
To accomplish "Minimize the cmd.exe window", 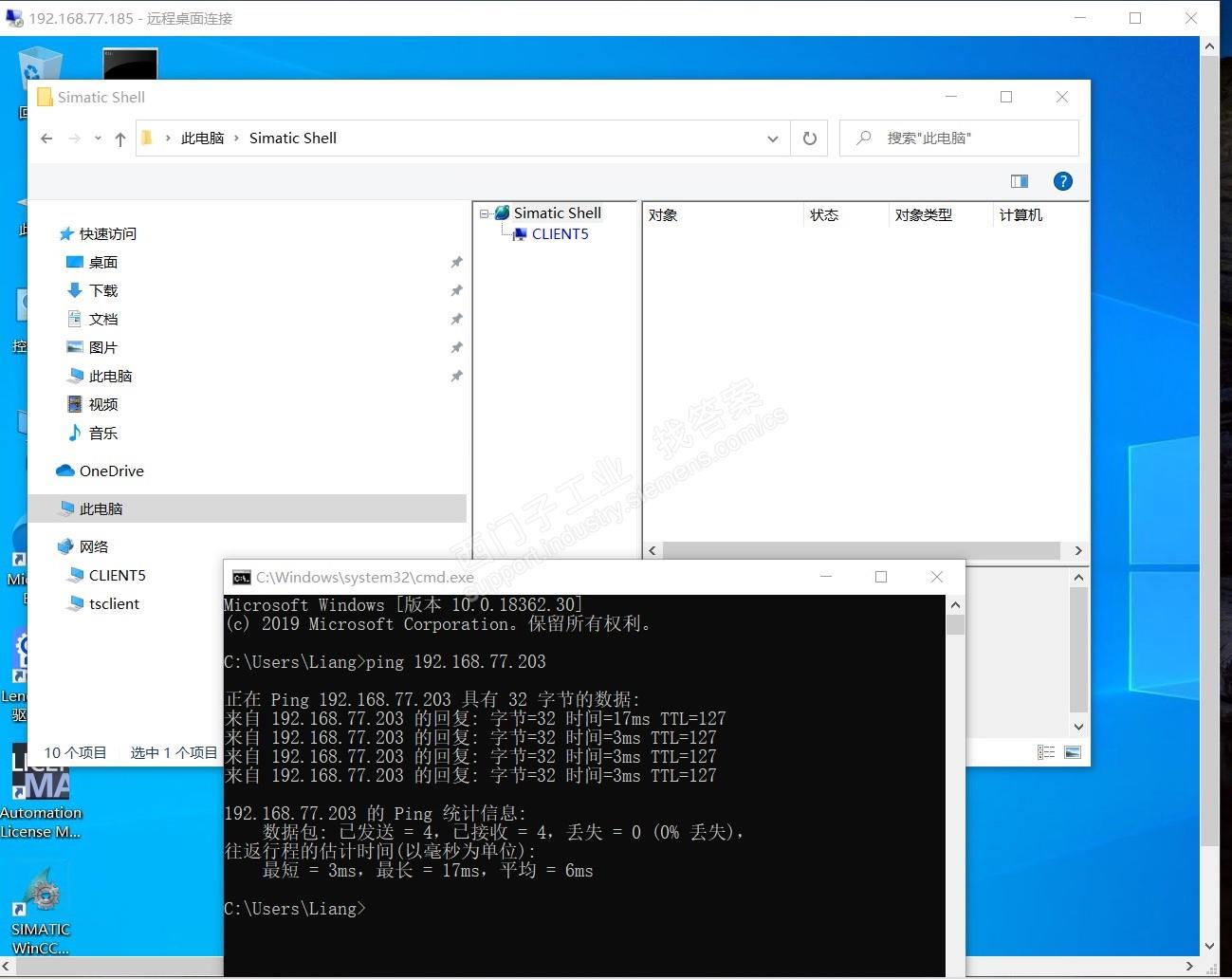I will point(826,577).
